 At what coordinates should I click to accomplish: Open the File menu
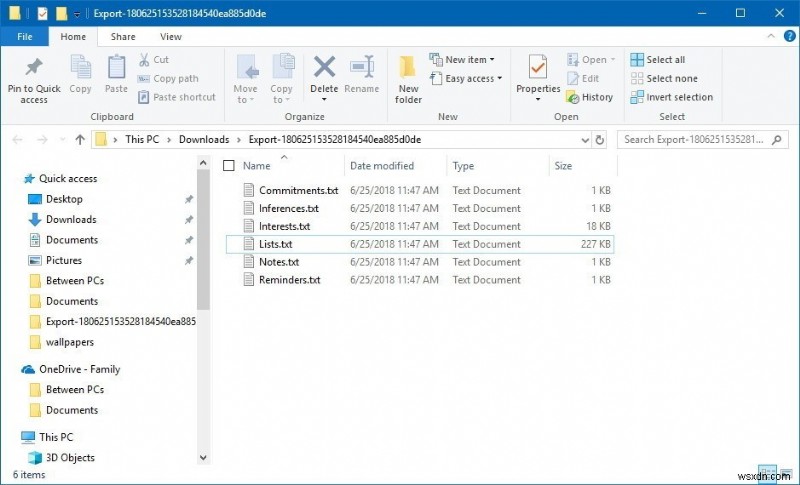25,37
